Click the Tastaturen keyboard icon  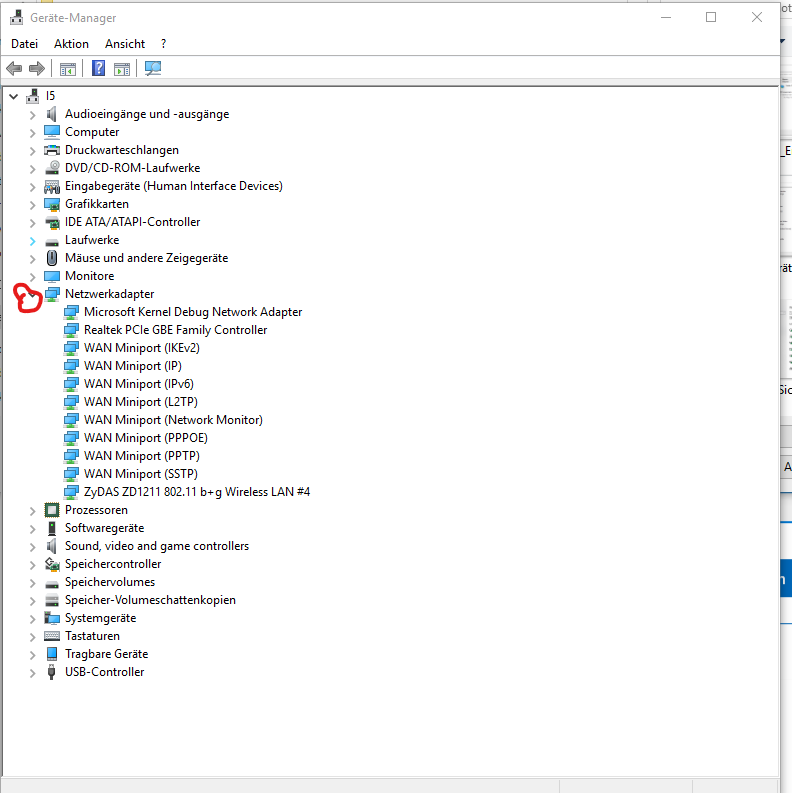[52, 636]
